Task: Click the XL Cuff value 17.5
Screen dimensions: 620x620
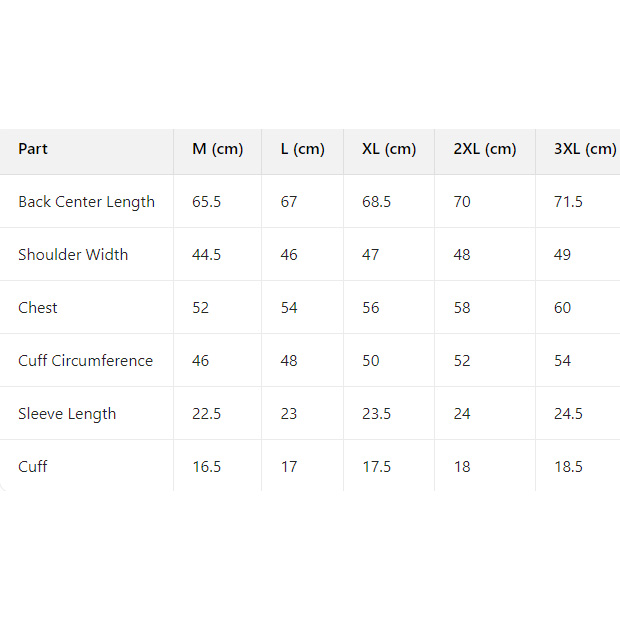Action: (376, 467)
